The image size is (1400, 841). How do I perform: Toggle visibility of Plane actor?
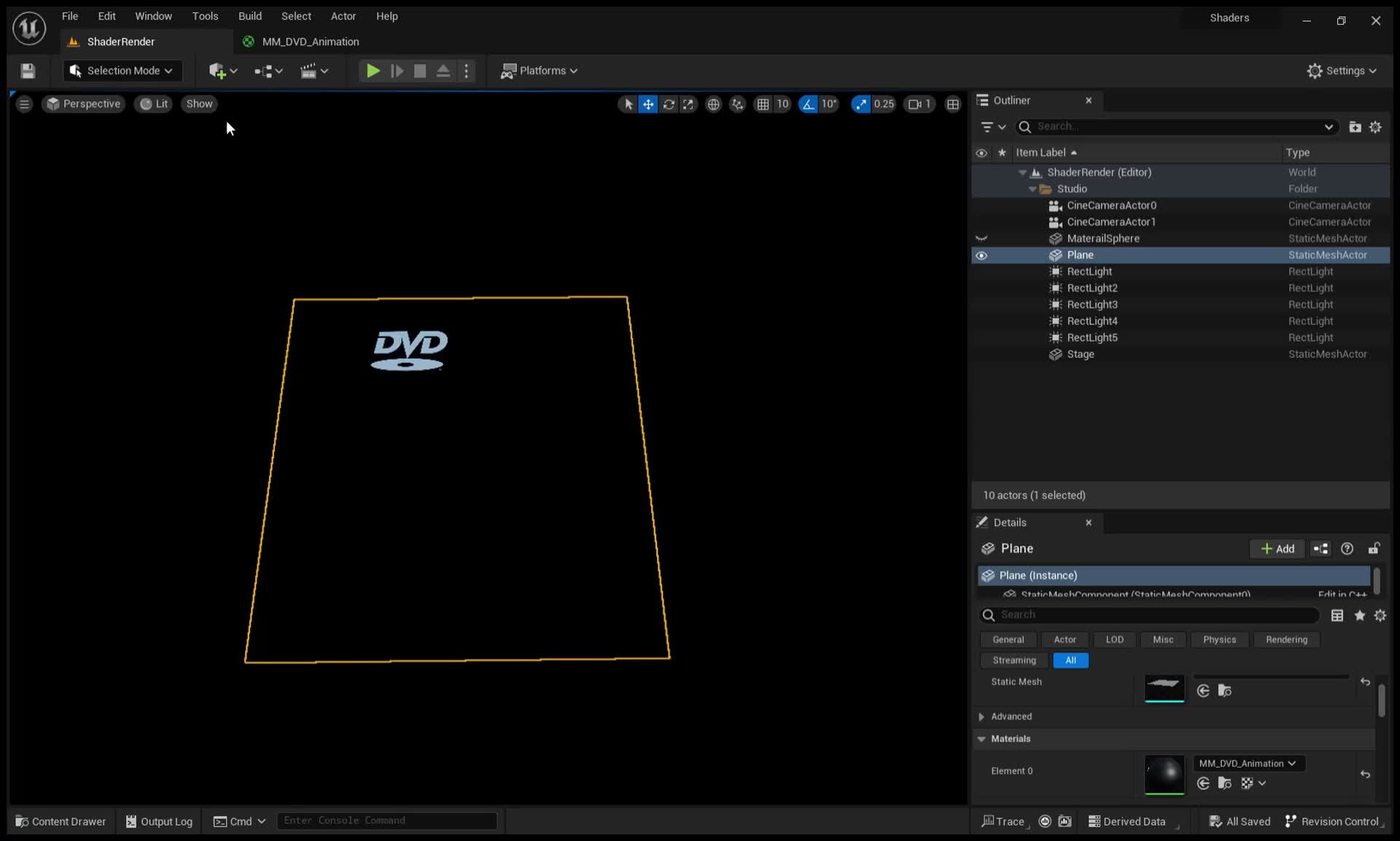(x=981, y=255)
